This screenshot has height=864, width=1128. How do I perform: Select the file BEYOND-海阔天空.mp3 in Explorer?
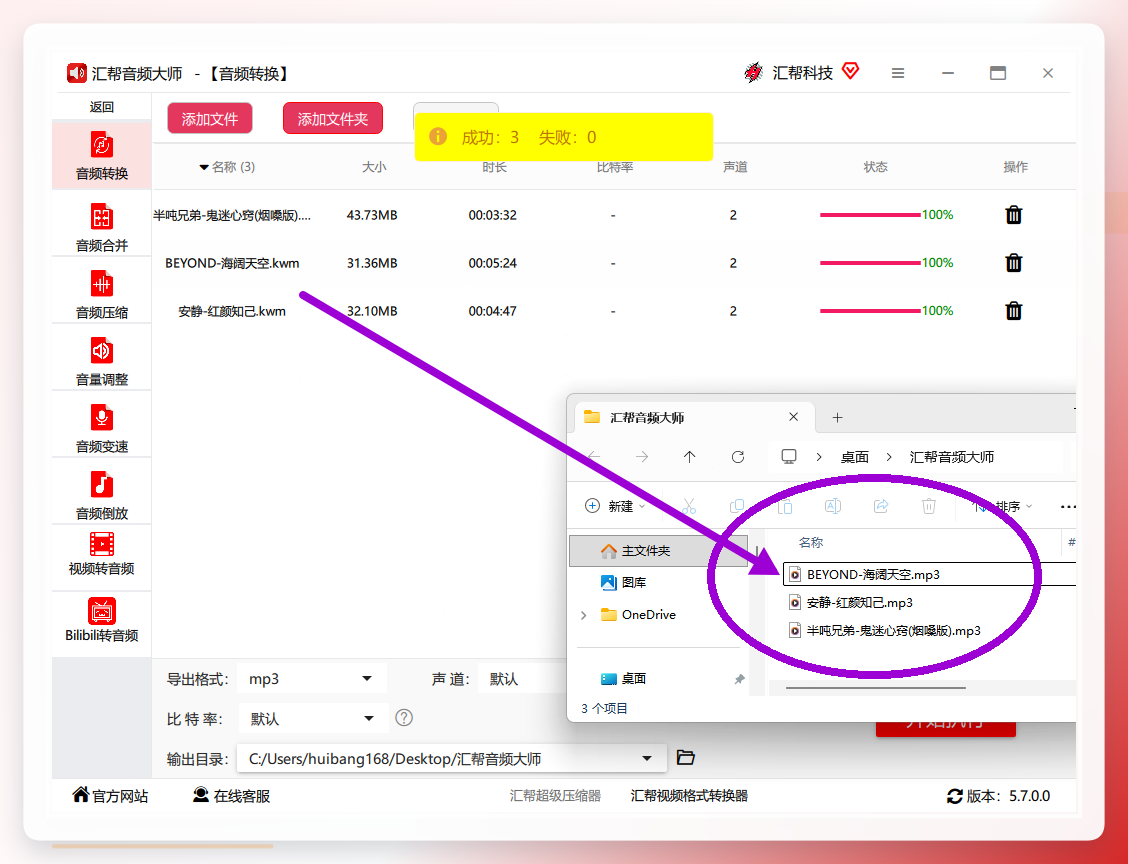tap(929, 574)
